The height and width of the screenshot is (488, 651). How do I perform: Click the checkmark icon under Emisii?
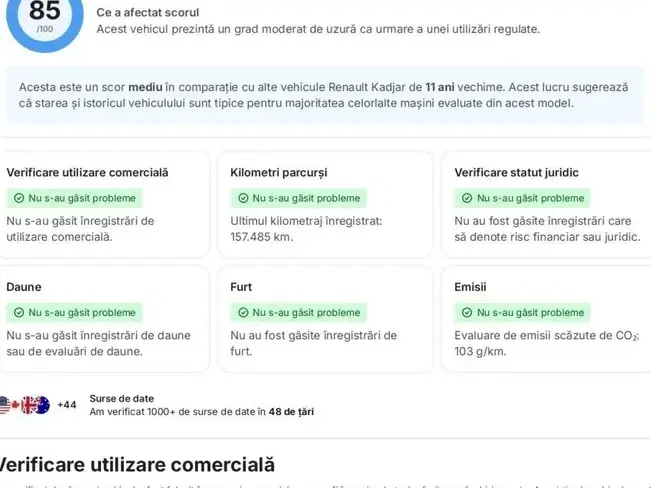pyautogui.click(x=467, y=312)
